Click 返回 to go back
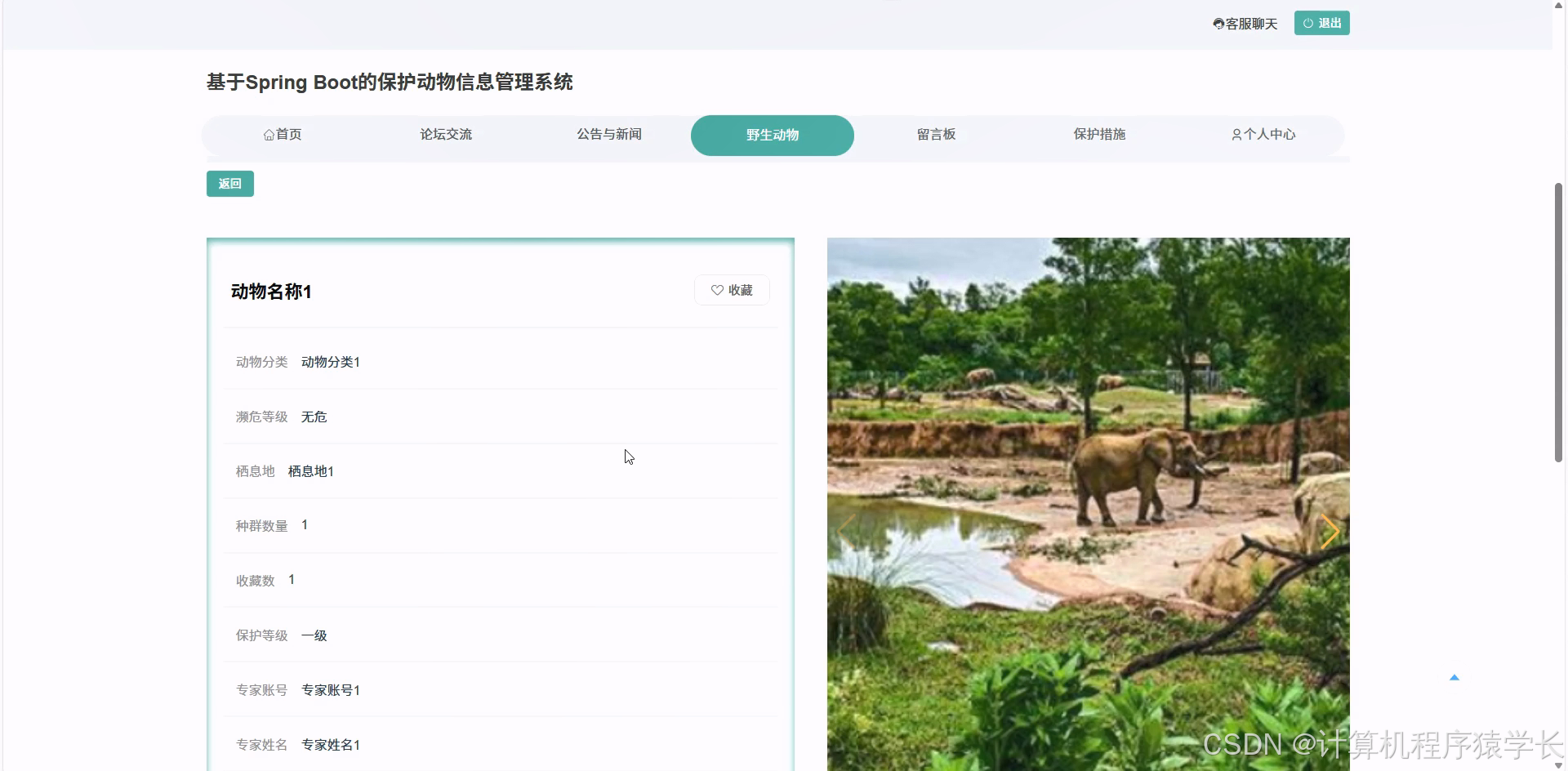Screen dimensions: 1568x771 (x=229, y=184)
